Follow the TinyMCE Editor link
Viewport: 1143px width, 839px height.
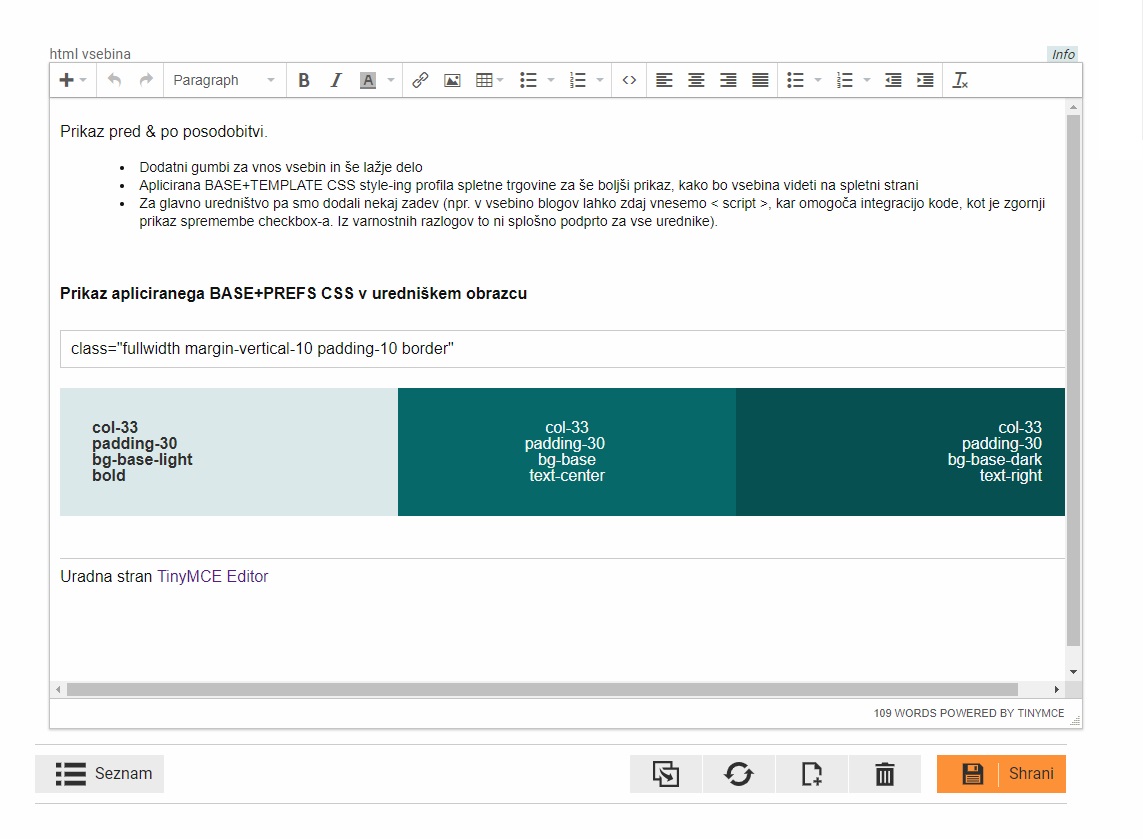pos(212,576)
